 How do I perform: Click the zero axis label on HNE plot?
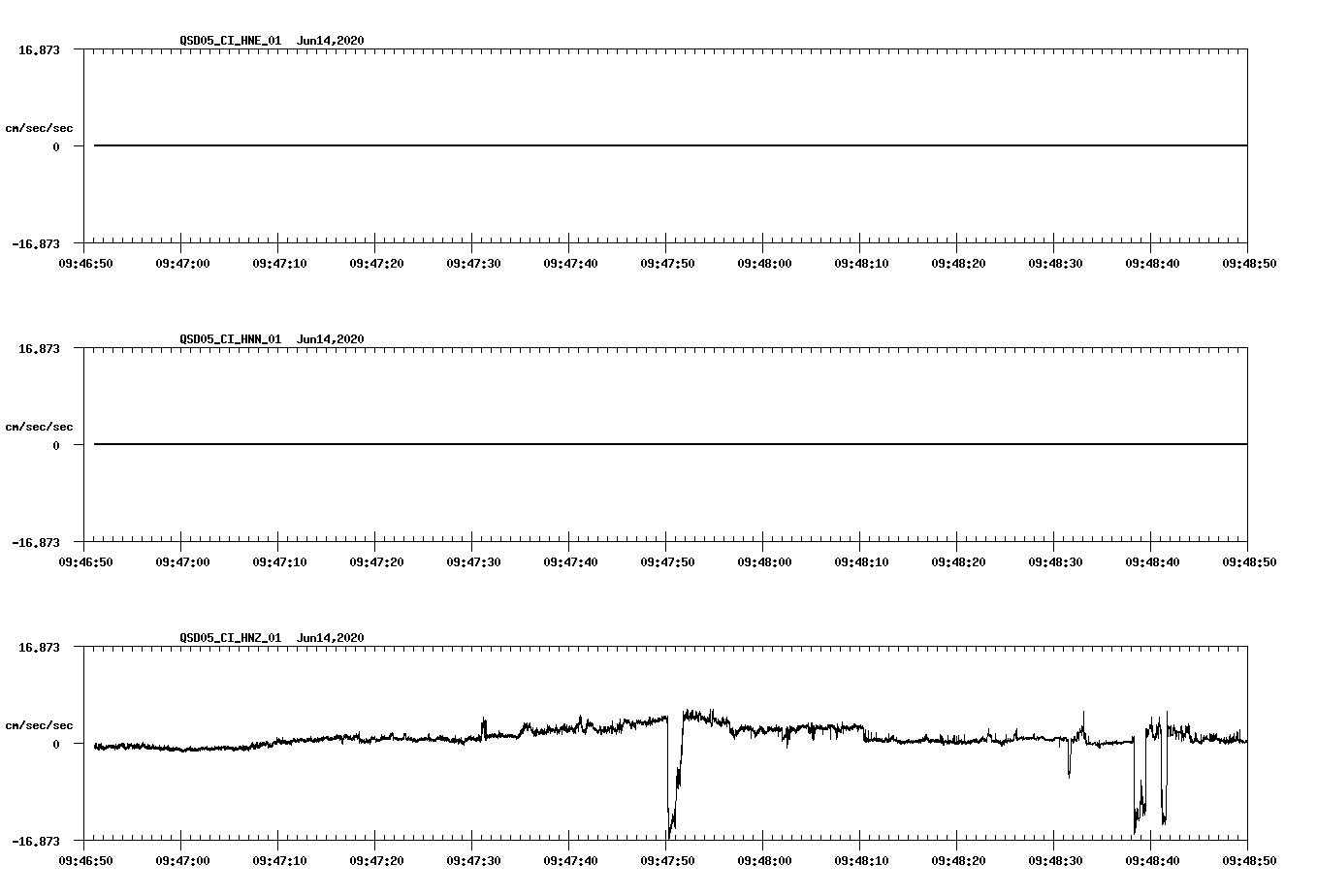tap(56, 146)
